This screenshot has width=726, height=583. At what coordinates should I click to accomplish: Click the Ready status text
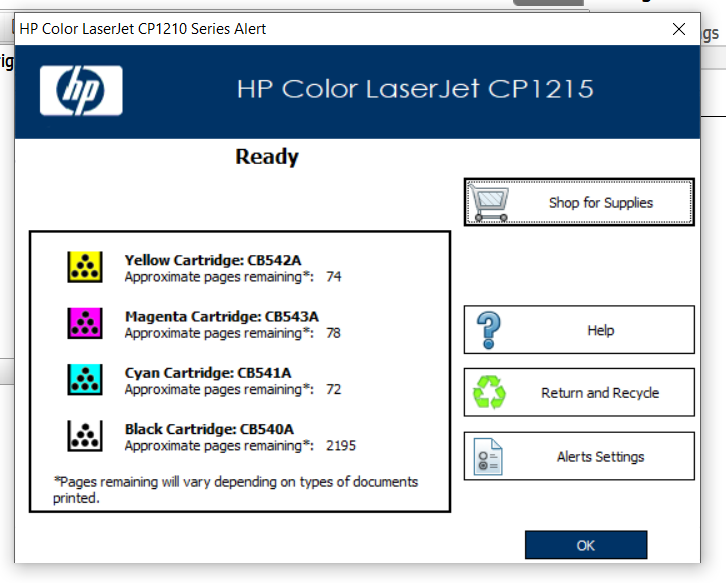click(267, 157)
